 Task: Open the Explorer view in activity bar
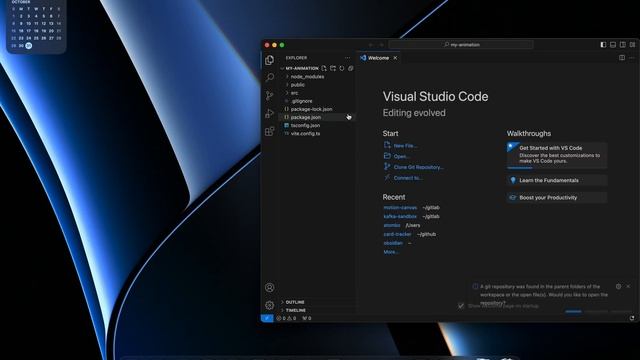click(x=269, y=60)
